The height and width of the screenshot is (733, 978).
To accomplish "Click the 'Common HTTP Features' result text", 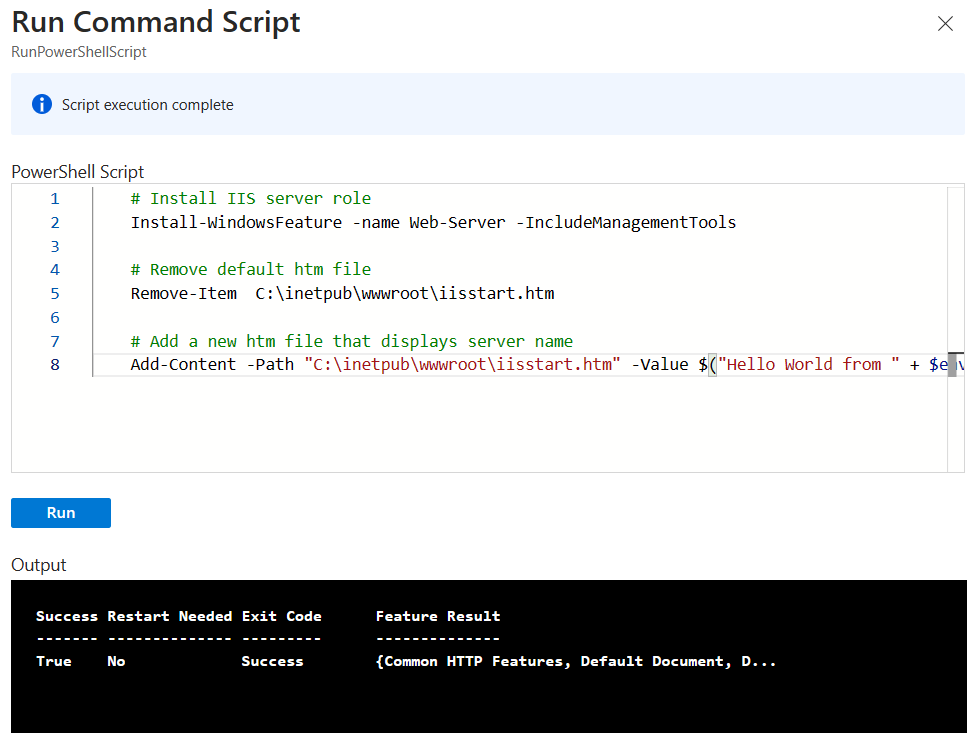I will 478,661.
